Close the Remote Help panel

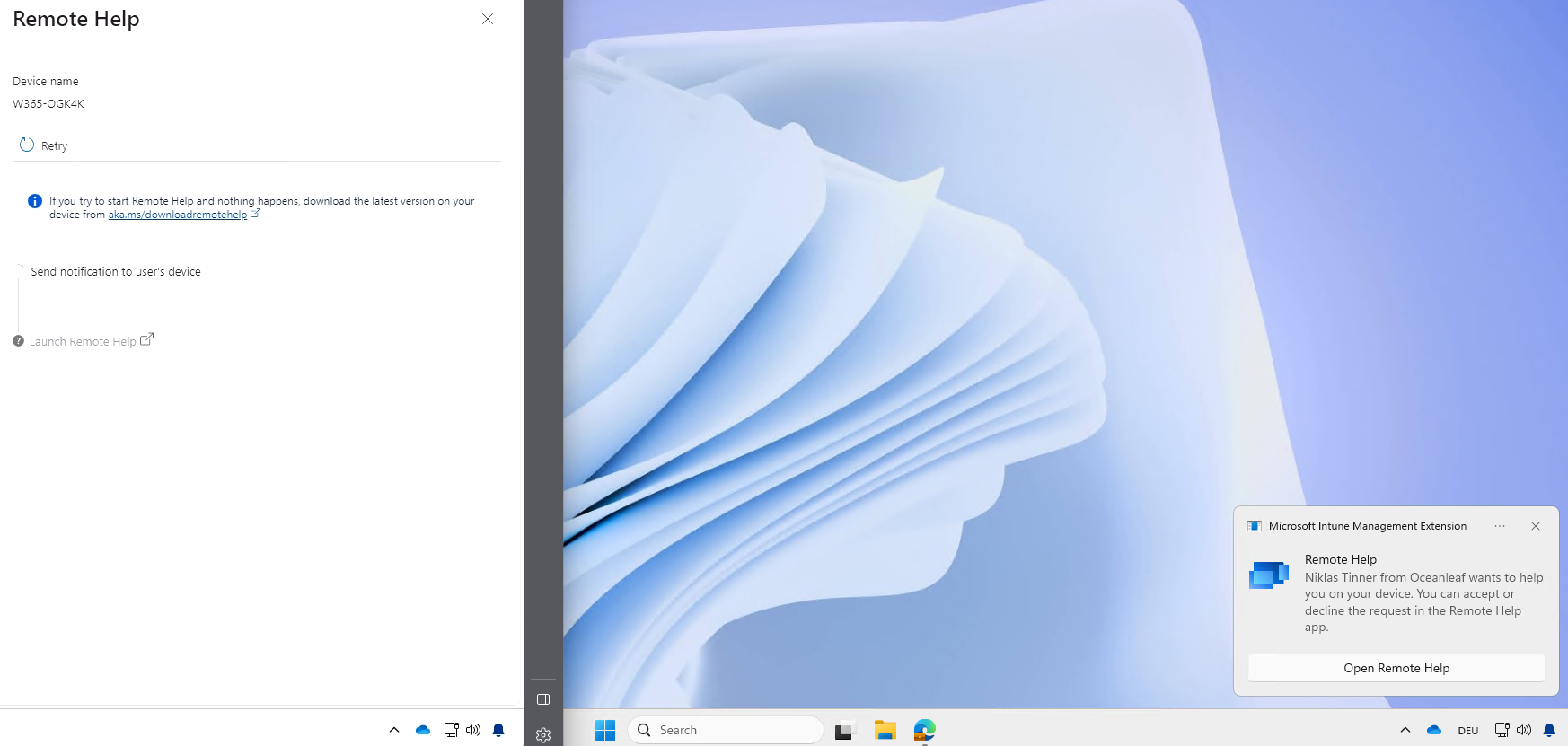488,19
